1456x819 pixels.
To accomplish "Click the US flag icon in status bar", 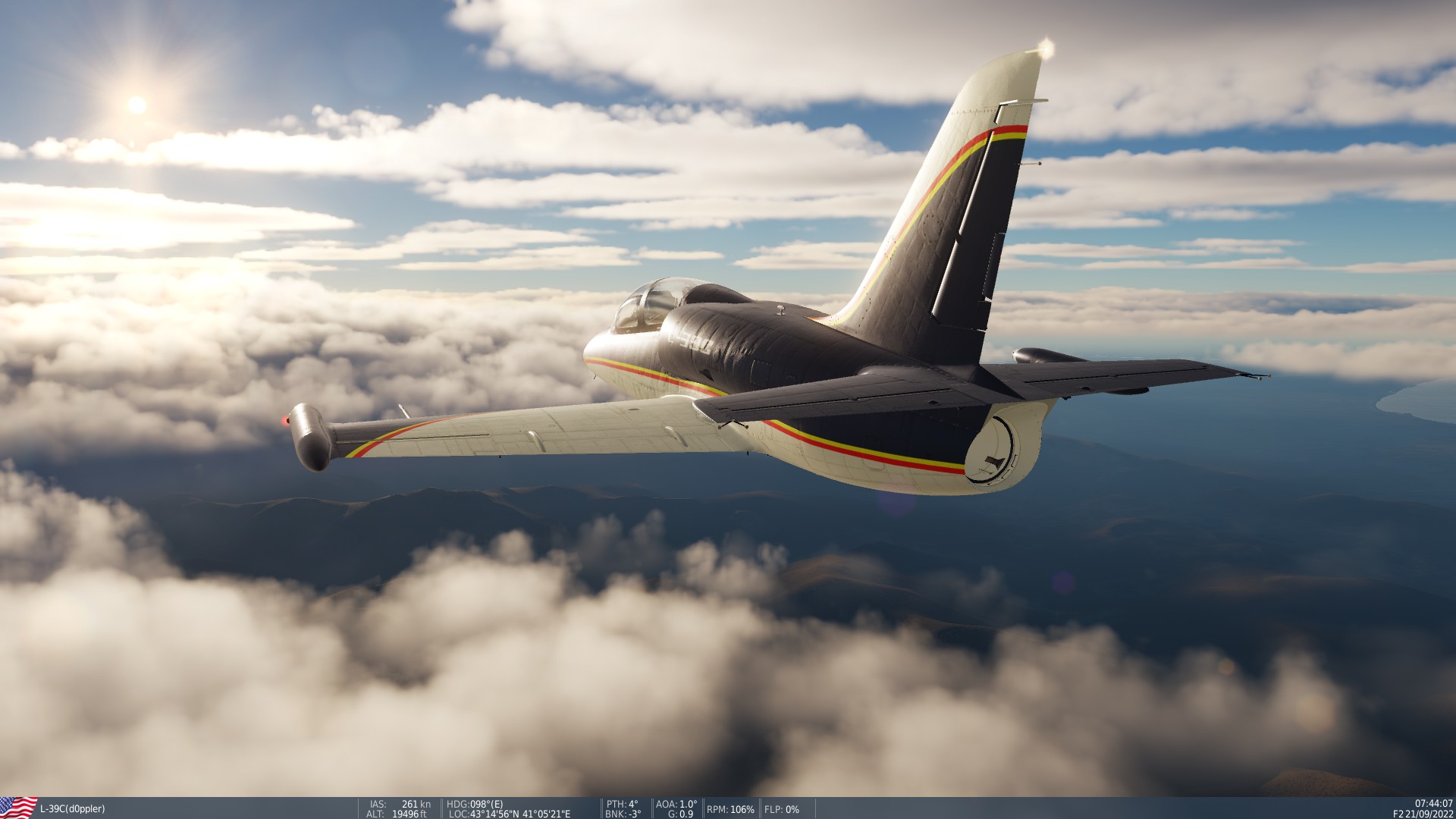I will [x=18, y=808].
